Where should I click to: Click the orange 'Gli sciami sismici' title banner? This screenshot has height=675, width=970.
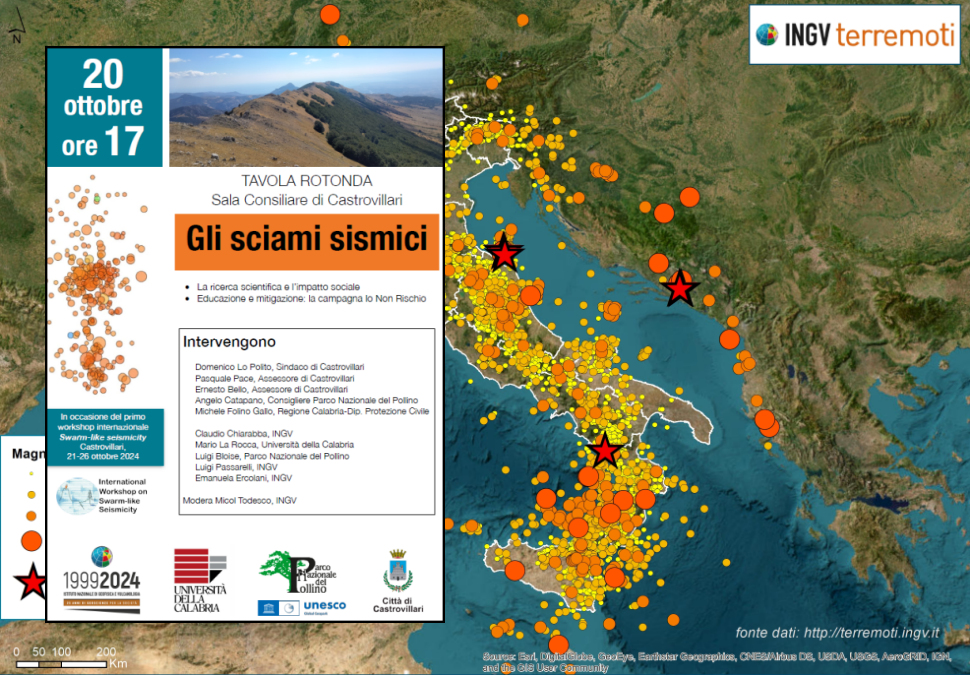click(307, 242)
